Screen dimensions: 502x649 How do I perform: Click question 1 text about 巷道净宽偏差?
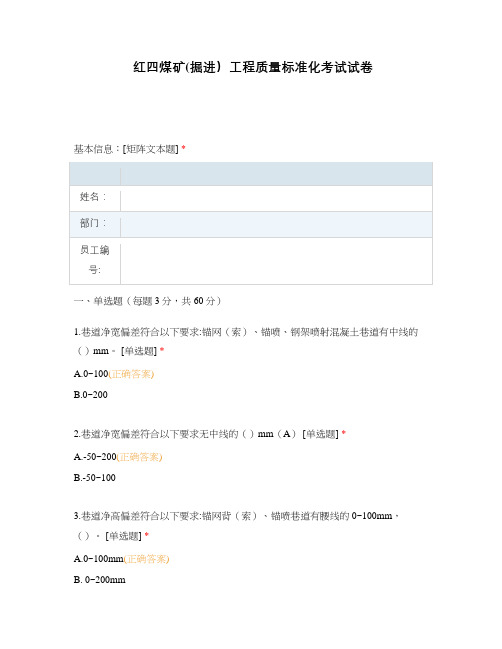click(x=246, y=341)
